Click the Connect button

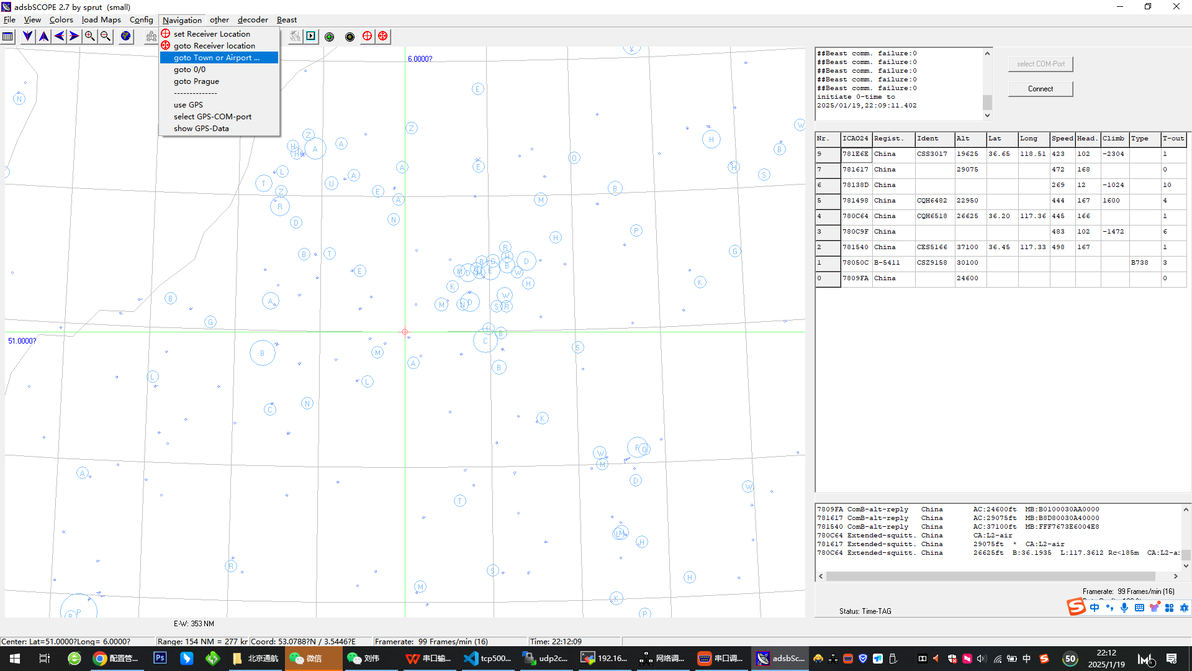pyautogui.click(x=1041, y=89)
